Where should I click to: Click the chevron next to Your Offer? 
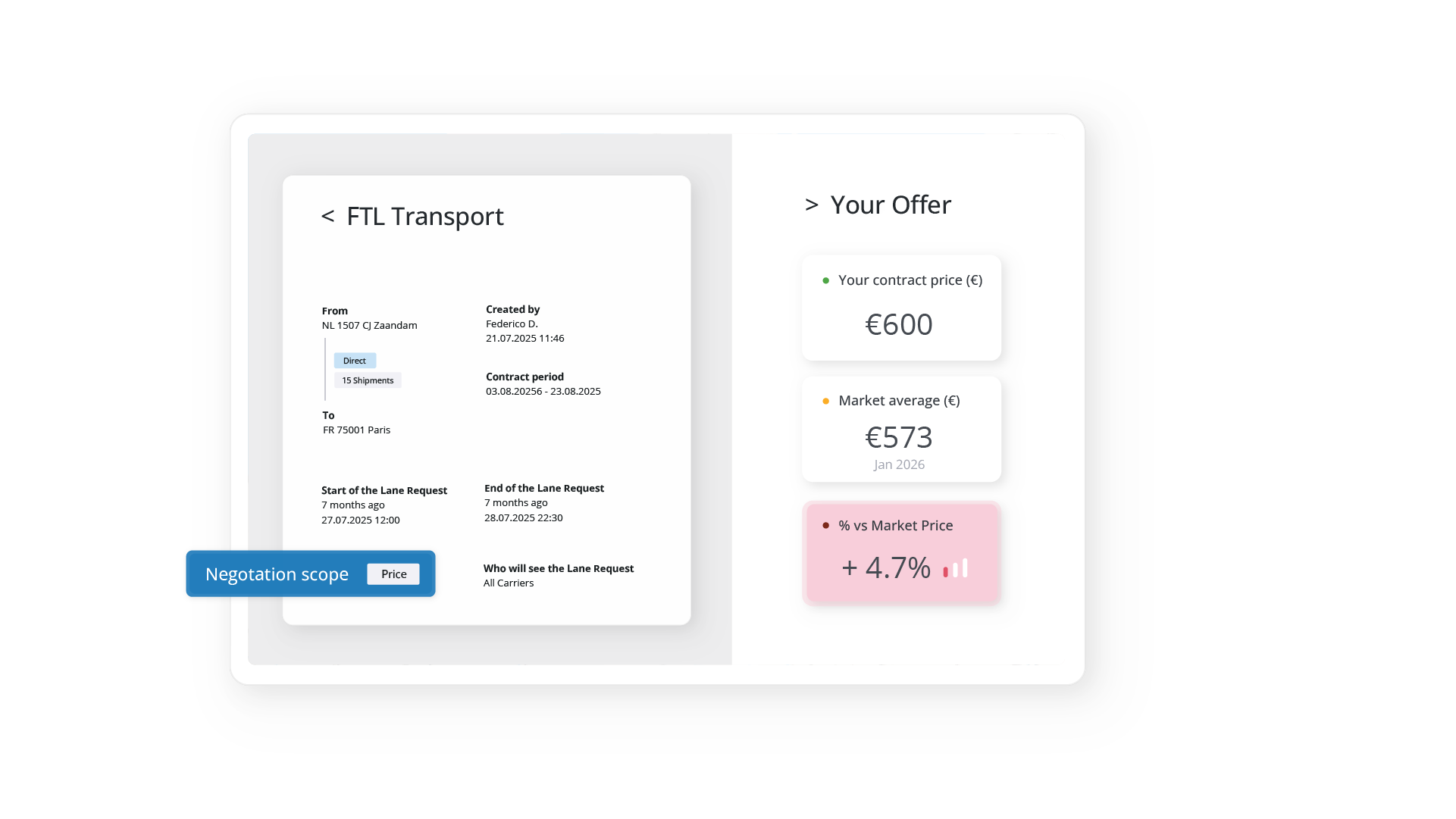tap(811, 205)
